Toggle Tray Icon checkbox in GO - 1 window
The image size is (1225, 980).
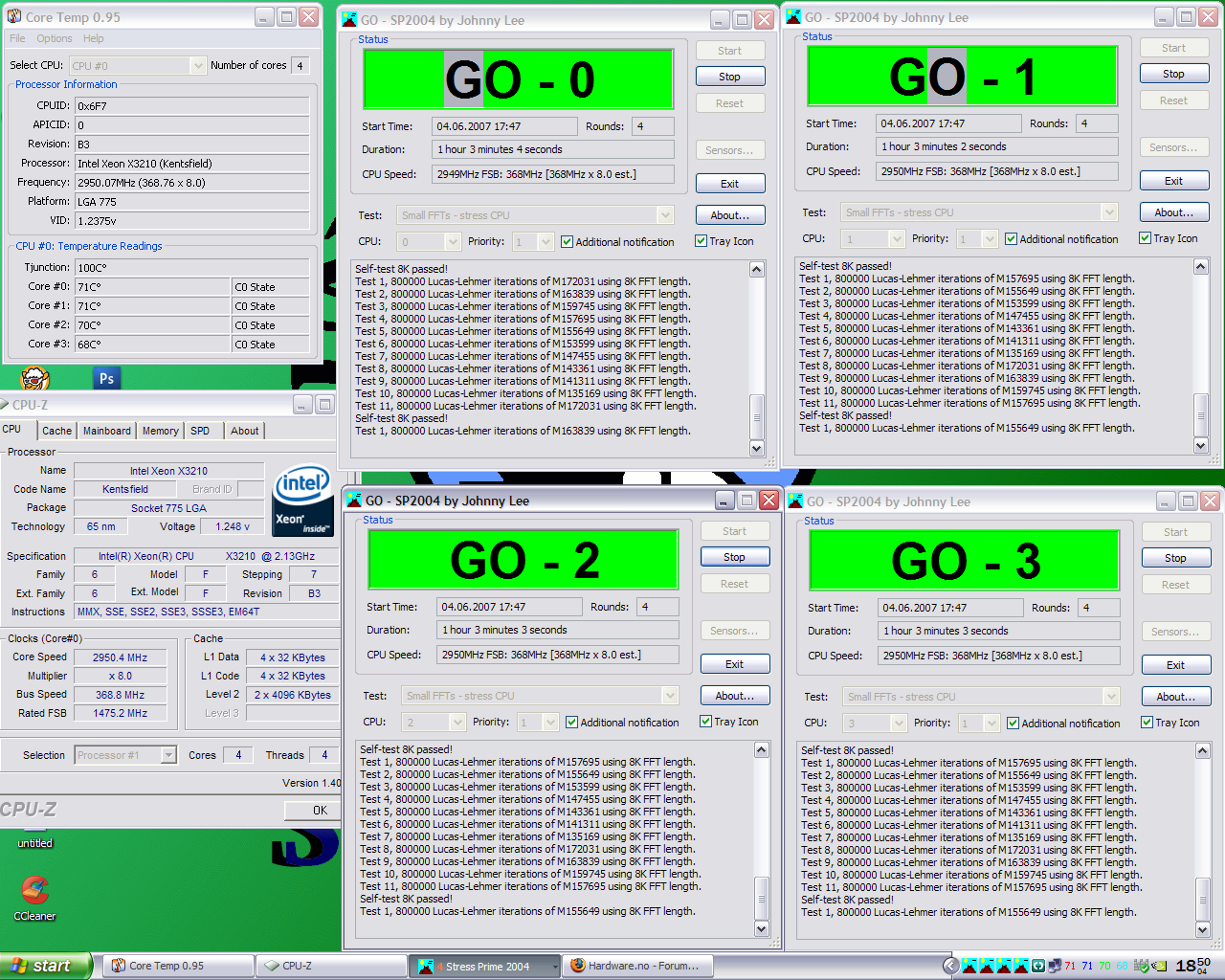coord(1169,238)
